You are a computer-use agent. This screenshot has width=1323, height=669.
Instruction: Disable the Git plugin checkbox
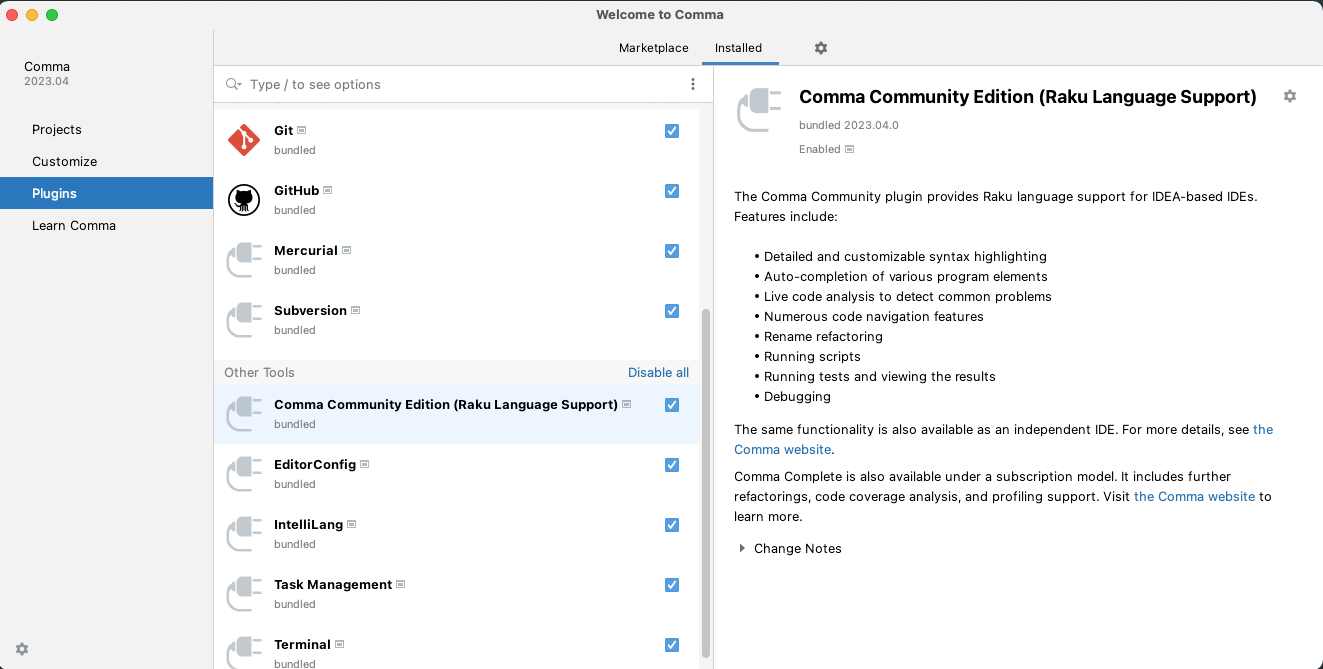tap(672, 131)
